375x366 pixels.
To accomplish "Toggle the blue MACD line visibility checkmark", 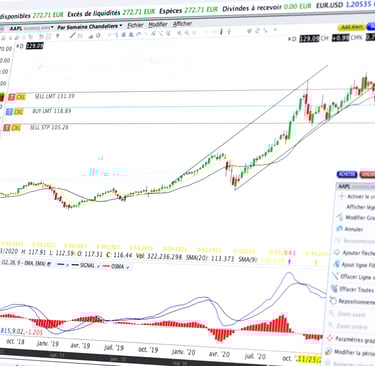I will pos(68,266).
